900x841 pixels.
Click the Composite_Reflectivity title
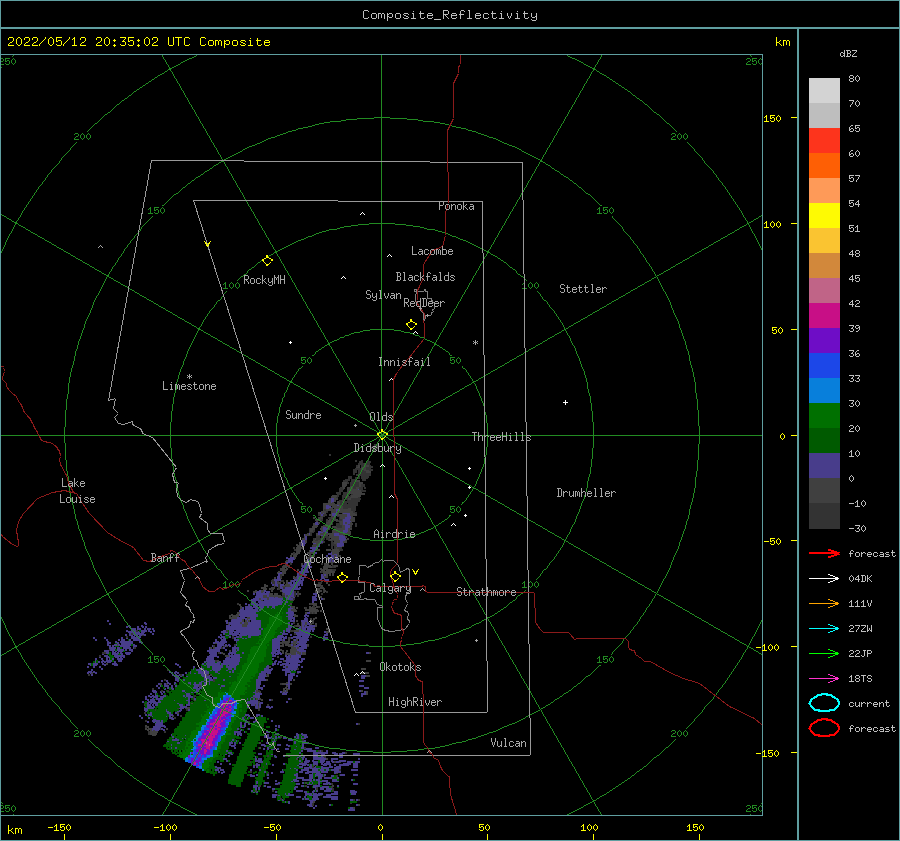coord(450,15)
